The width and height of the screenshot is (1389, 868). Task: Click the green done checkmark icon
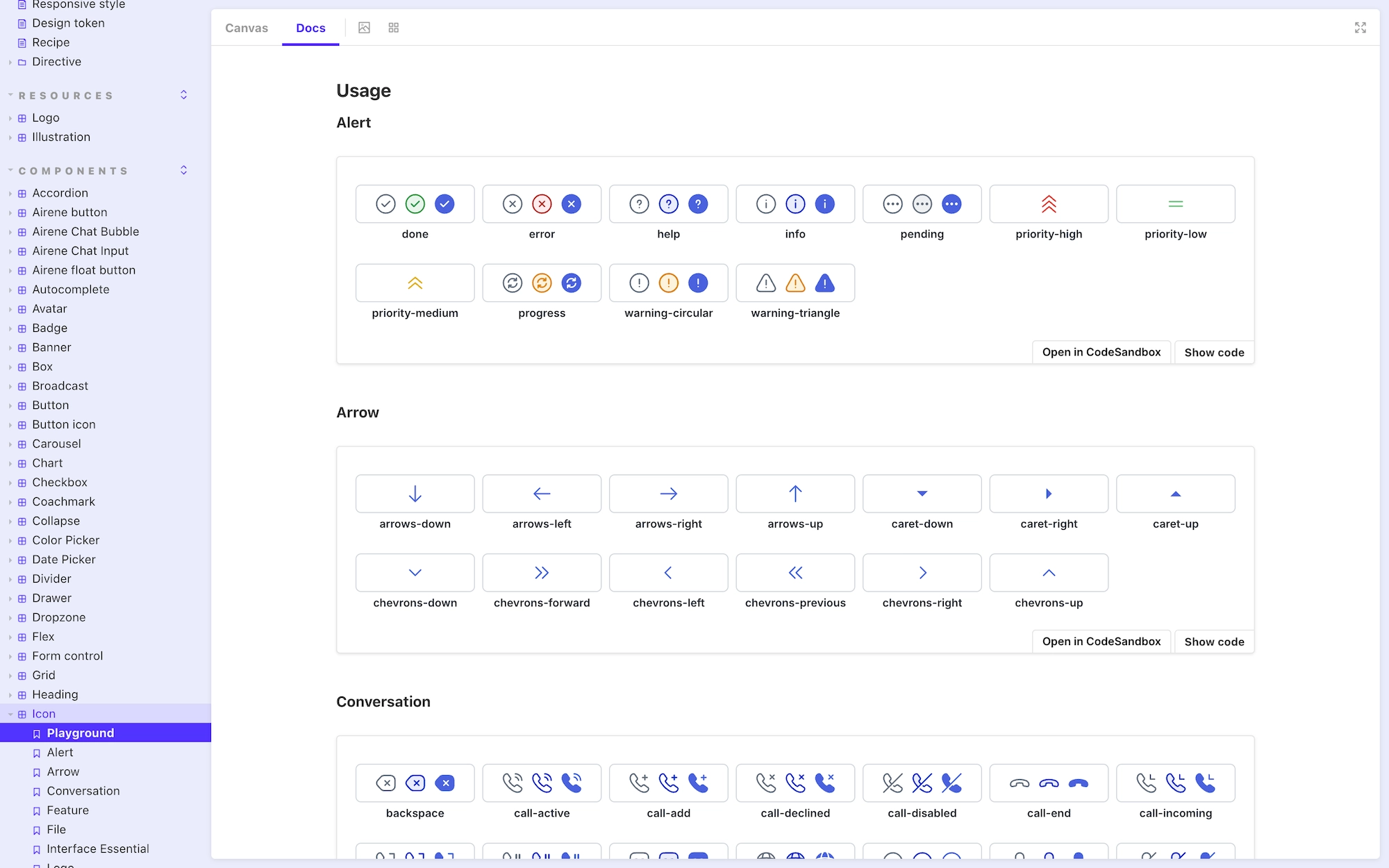[x=415, y=204]
